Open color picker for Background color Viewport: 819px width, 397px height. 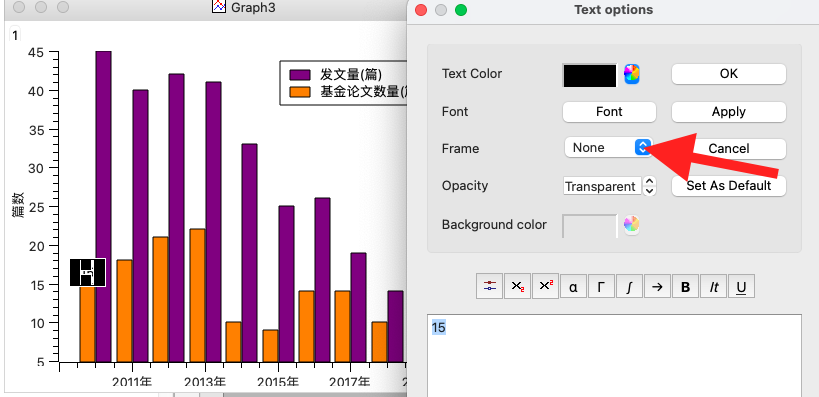631,225
